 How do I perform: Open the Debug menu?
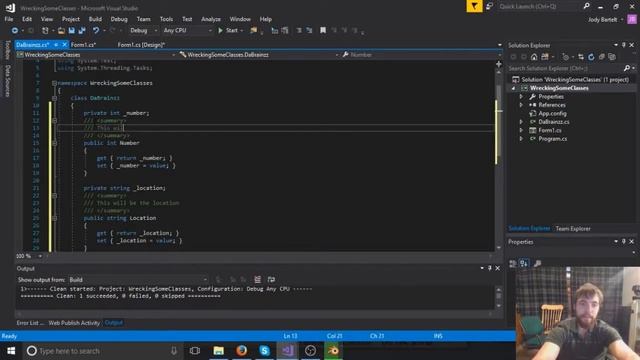click(119, 19)
